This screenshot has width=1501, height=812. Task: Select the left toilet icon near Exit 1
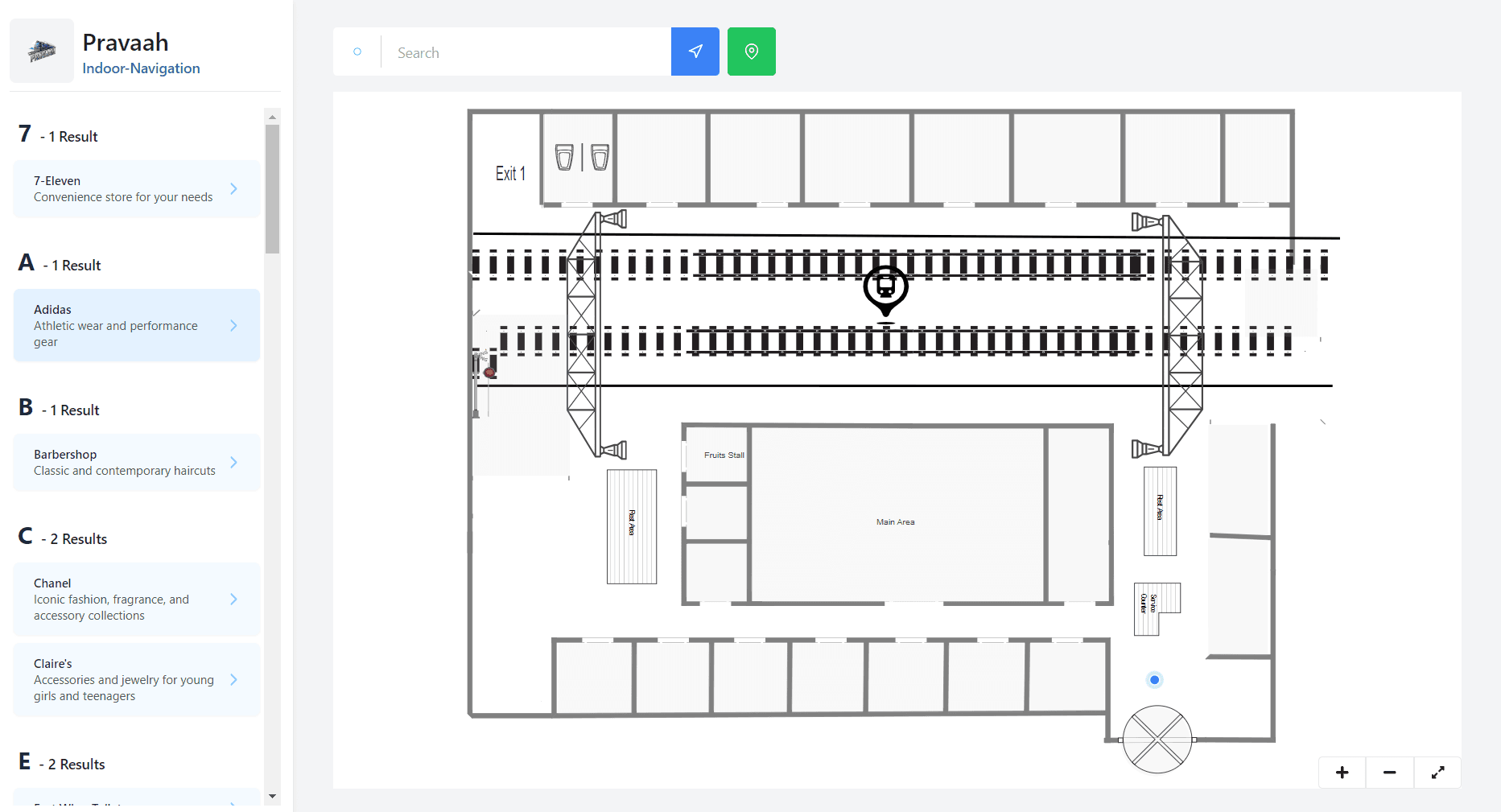[564, 157]
